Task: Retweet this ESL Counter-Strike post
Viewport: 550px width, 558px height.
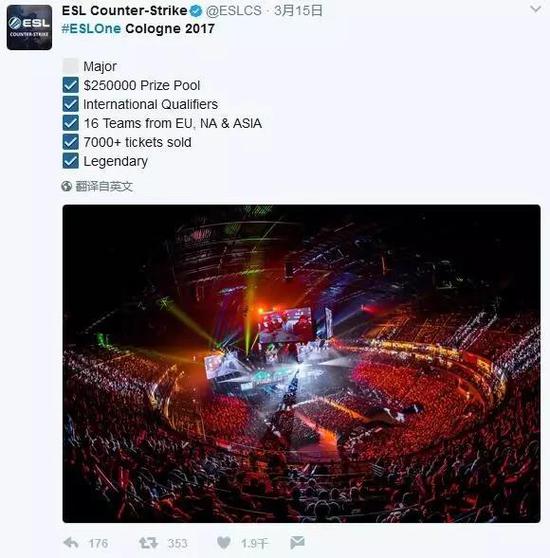Action: click(x=148, y=543)
